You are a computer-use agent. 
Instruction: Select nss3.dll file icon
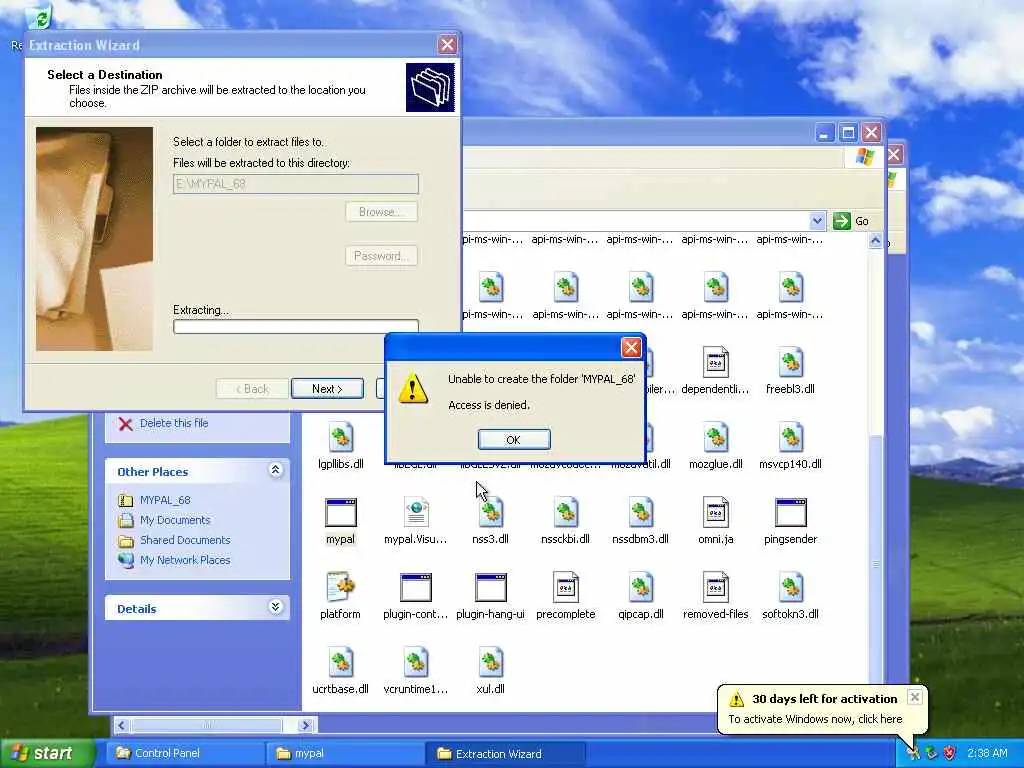pyautogui.click(x=490, y=513)
